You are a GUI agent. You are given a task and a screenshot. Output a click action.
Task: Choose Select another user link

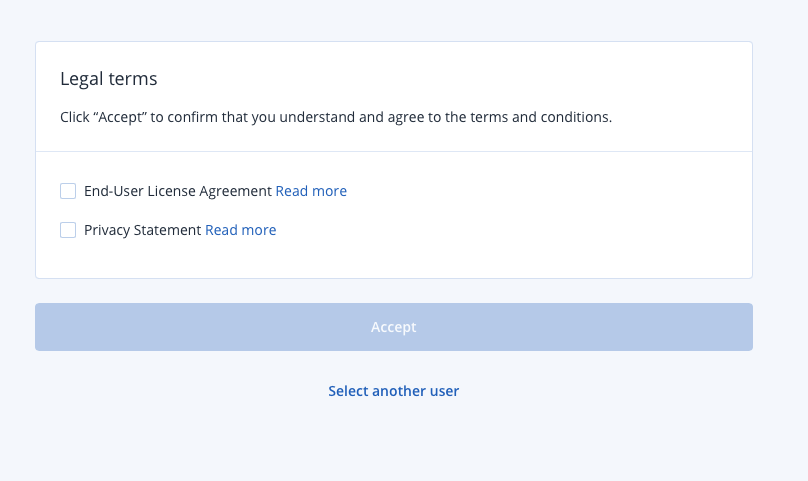point(394,391)
